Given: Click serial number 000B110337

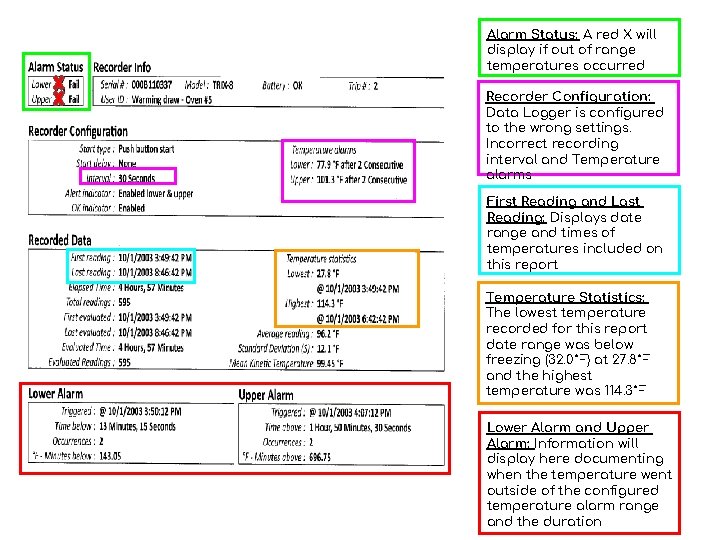Looking at the screenshot, I should point(152,85).
